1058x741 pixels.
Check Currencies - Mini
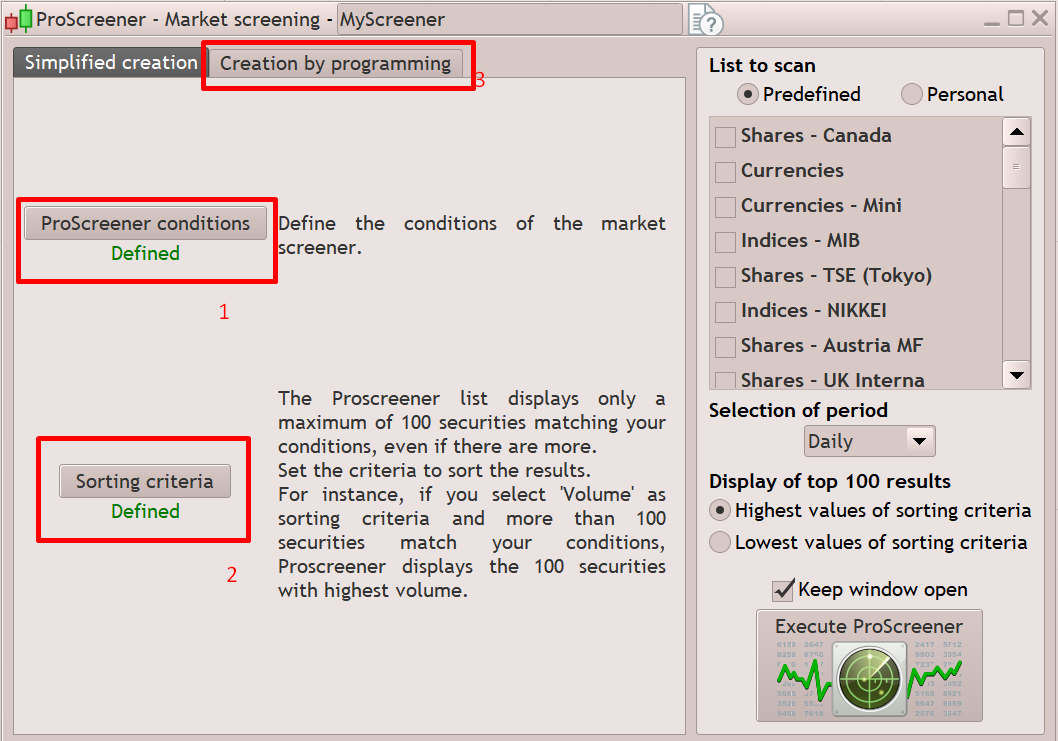(725, 207)
